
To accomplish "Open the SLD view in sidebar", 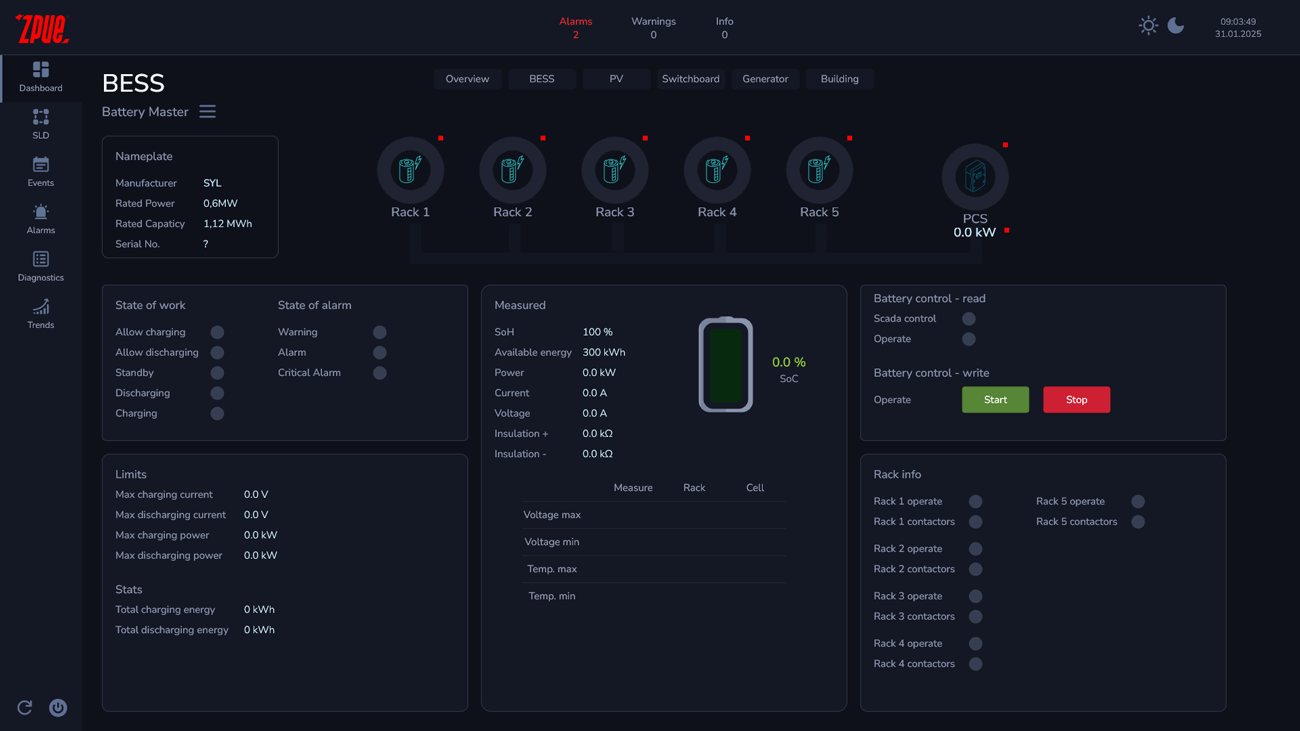I will 40,124.
